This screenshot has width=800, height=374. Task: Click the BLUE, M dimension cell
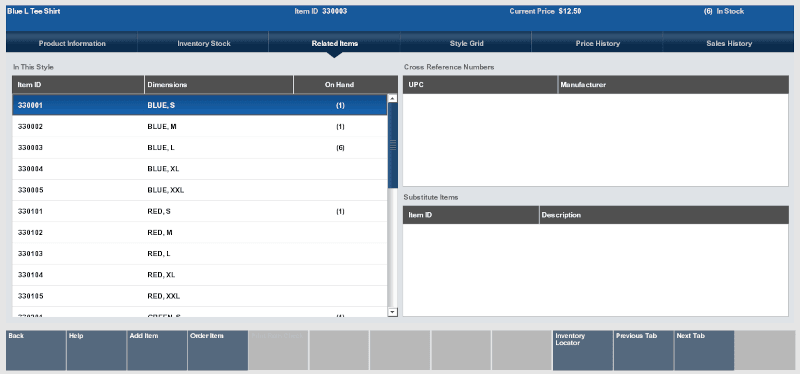point(162,127)
